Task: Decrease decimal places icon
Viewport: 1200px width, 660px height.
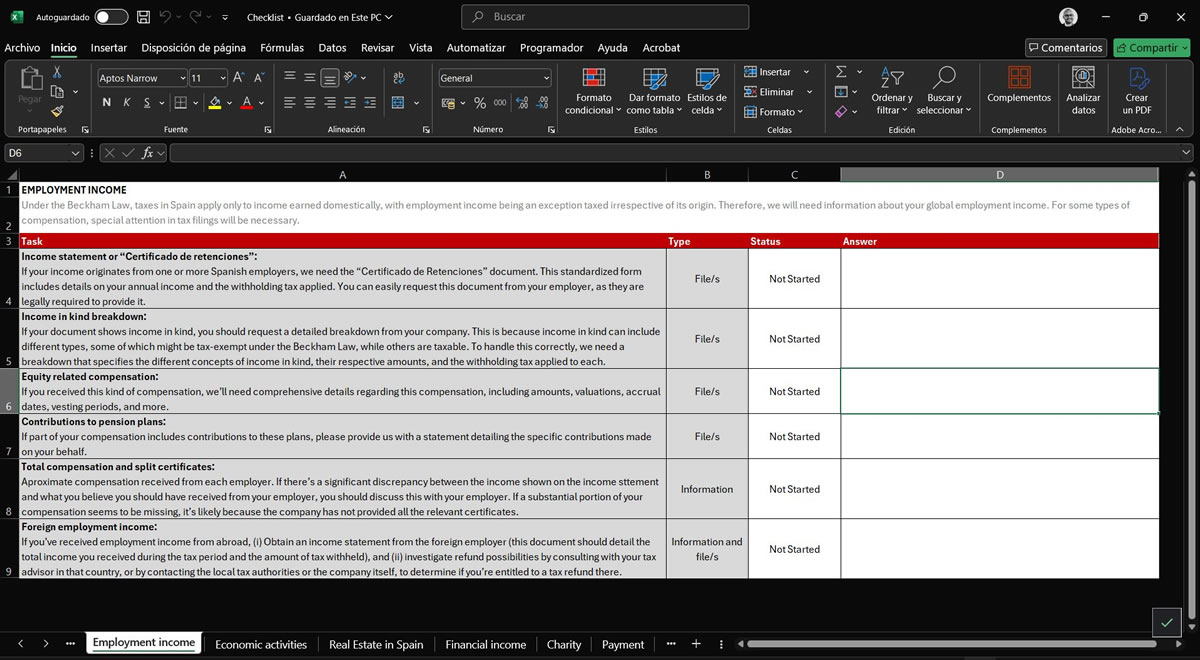Action: 542,103
